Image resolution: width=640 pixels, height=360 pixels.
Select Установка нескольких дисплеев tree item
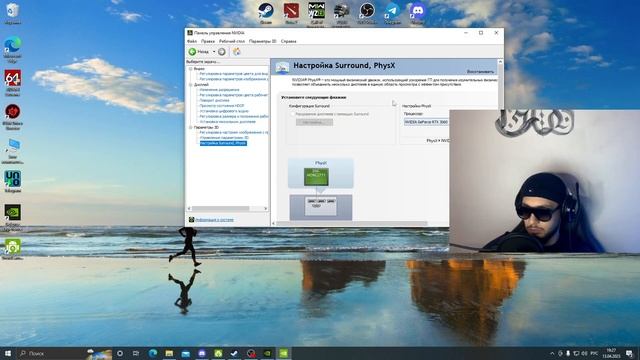coord(227,122)
